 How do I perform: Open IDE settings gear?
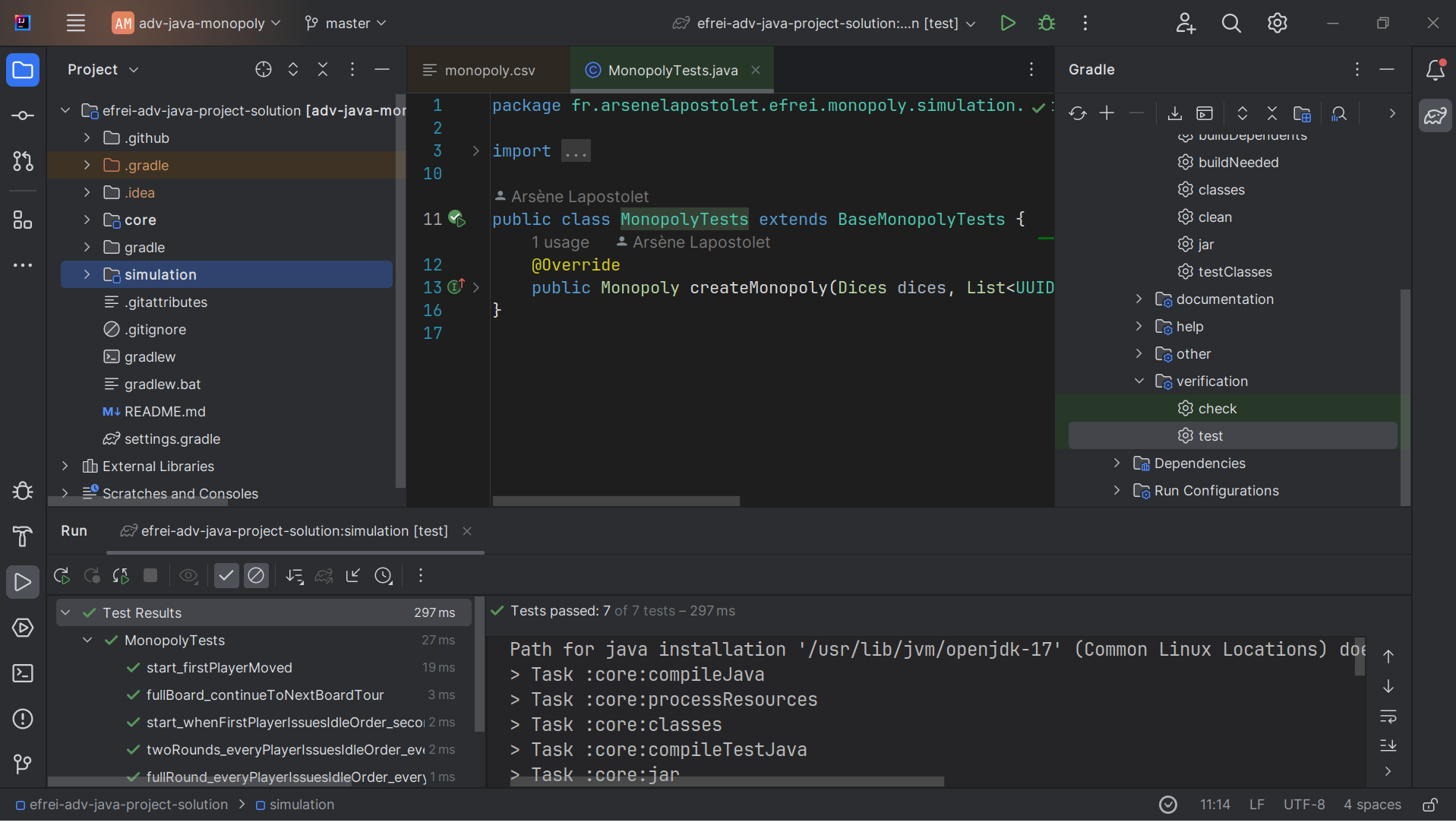point(1278,24)
